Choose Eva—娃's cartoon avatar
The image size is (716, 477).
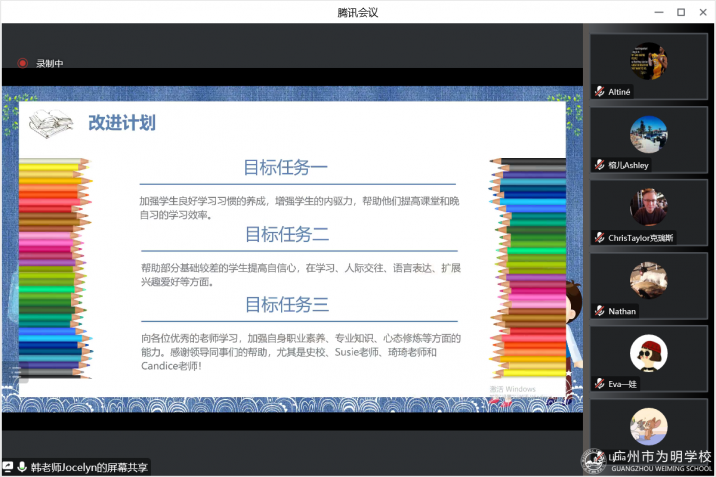tap(648, 353)
